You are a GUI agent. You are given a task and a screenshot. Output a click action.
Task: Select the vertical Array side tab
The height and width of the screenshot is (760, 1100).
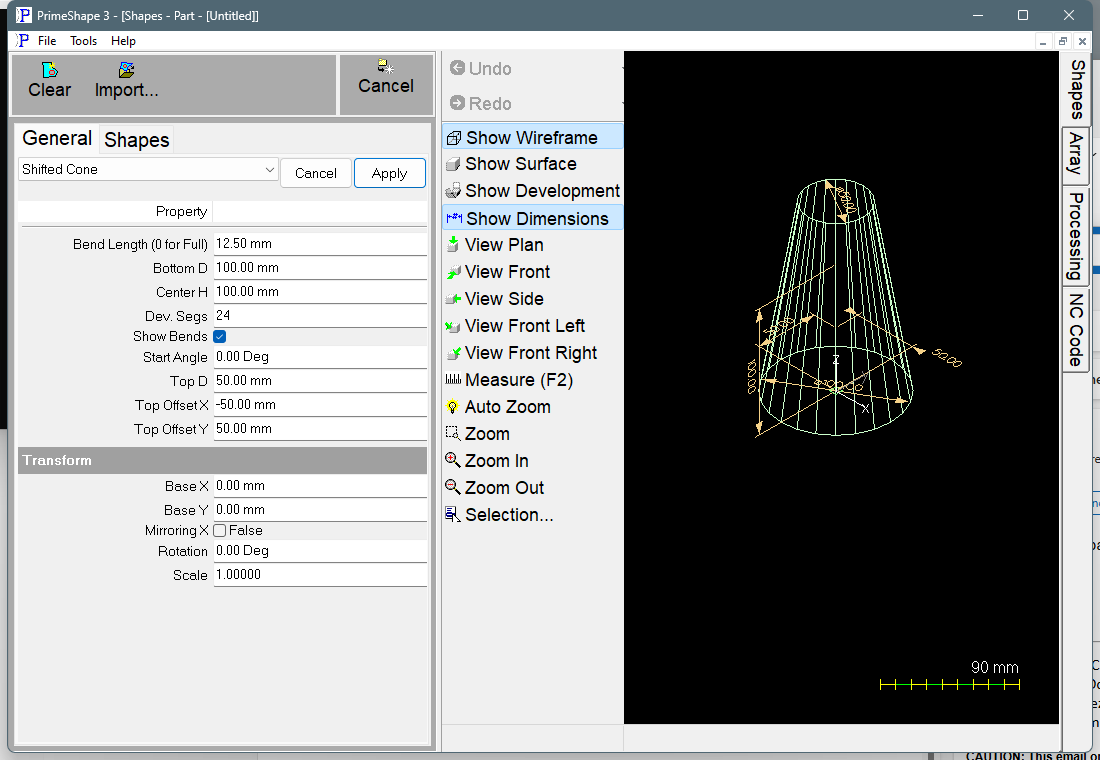pos(1077,155)
